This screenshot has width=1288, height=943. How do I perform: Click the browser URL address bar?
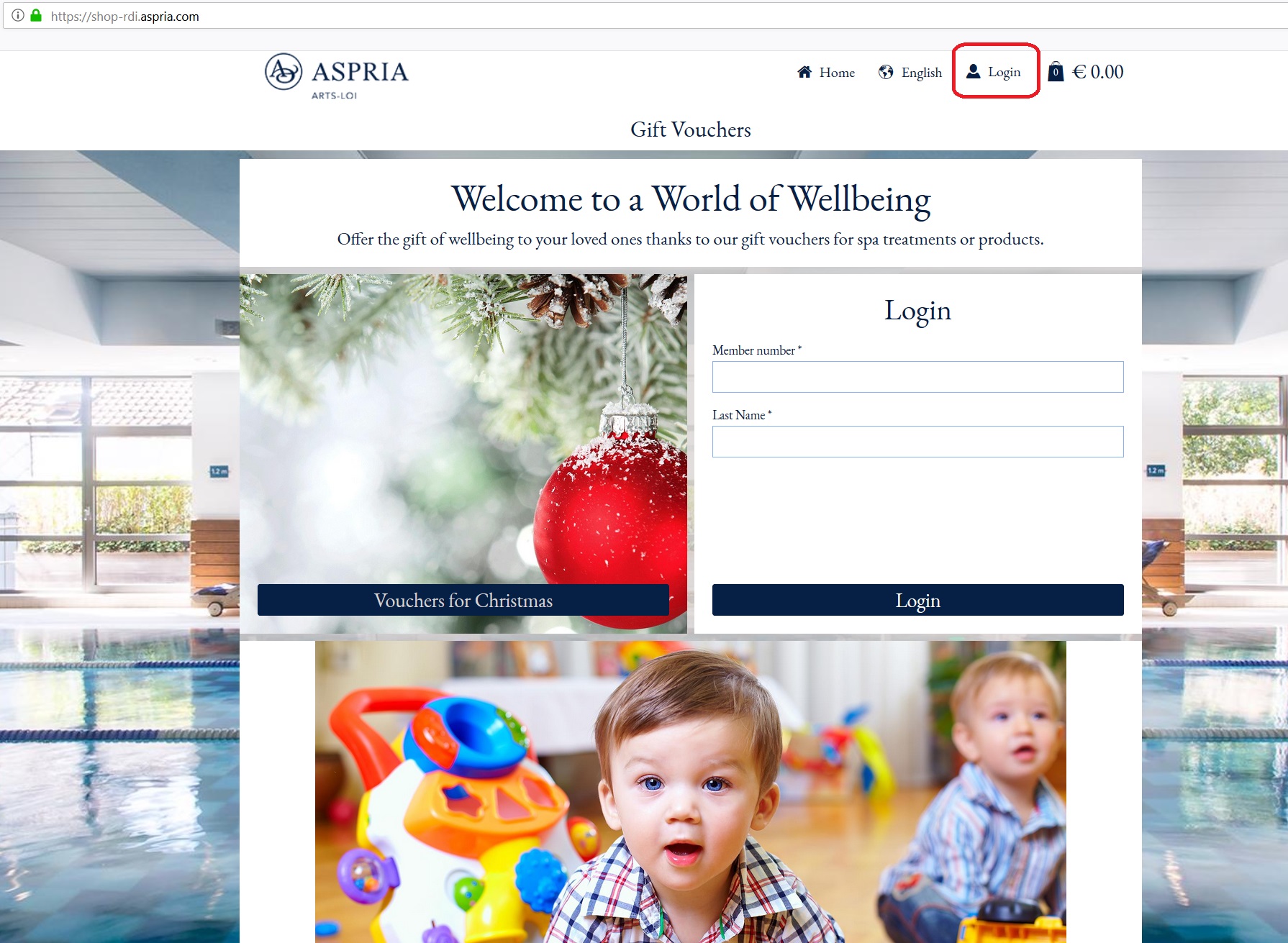click(x=648, y=16)
